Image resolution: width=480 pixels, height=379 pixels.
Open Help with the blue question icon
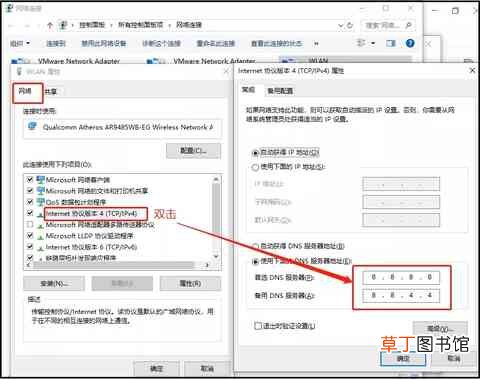point(410,43)
